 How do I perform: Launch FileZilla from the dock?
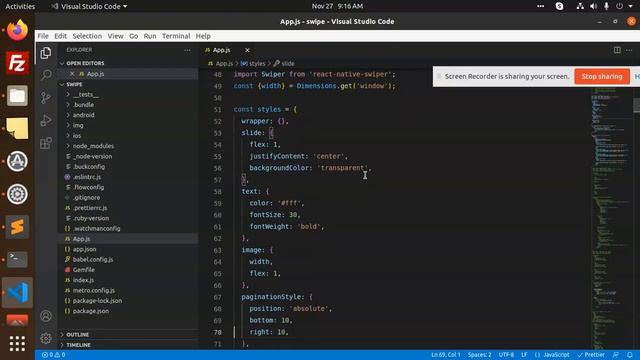[x=17, y=63]
